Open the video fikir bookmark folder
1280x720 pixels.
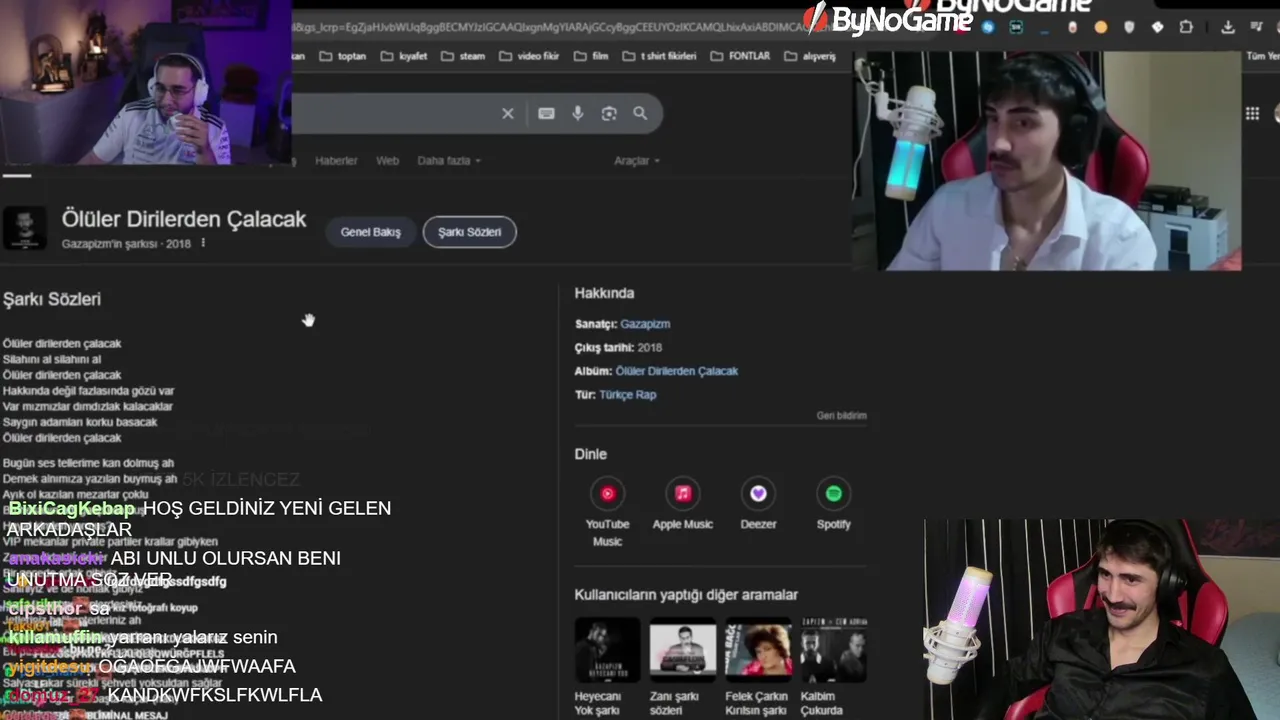tap(528, 56)
